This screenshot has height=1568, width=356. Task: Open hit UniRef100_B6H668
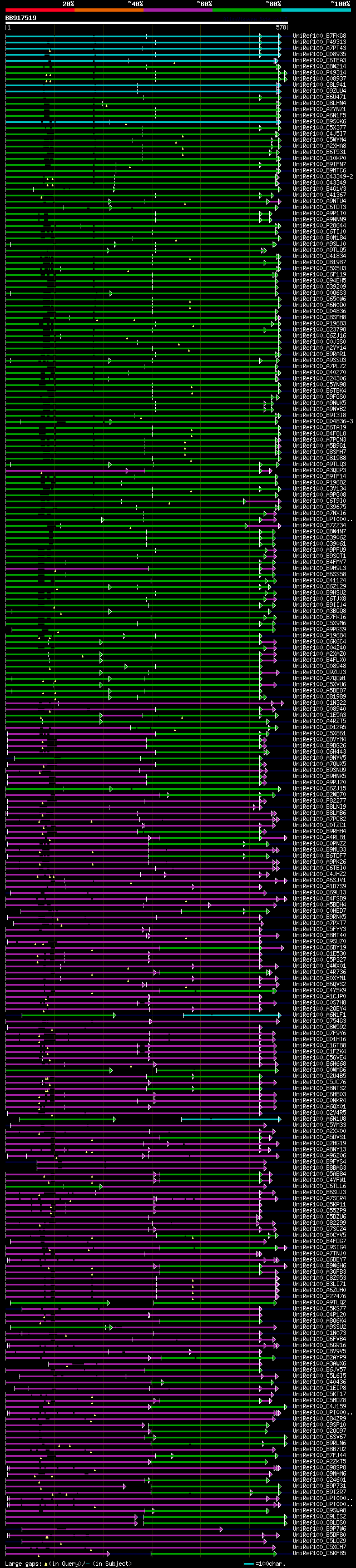pyautogui.click(x=319, y=1064)
